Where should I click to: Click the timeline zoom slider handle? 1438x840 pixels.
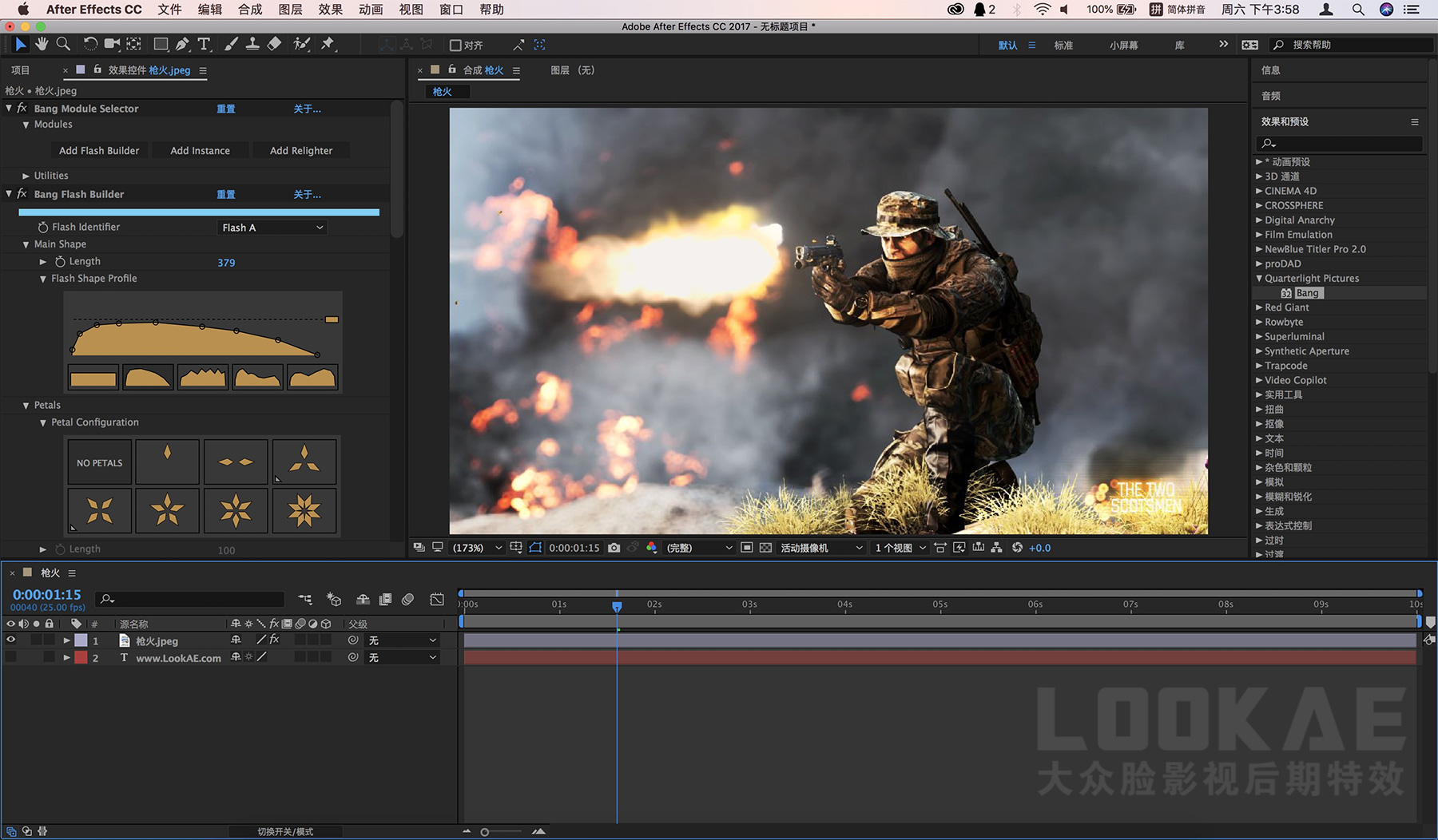tap(484, 832)
